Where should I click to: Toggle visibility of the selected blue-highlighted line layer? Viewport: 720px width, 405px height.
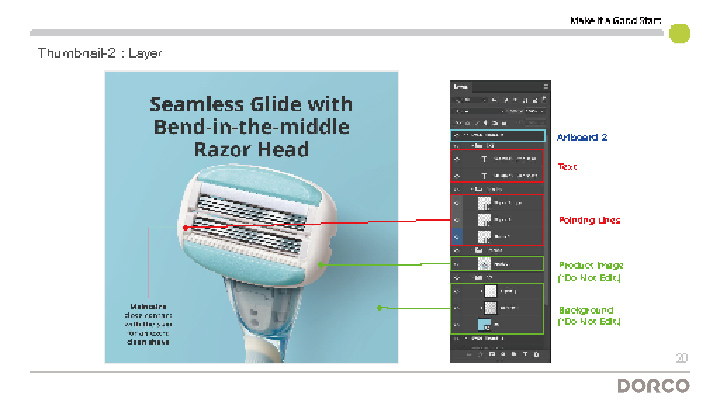[457, 237]
